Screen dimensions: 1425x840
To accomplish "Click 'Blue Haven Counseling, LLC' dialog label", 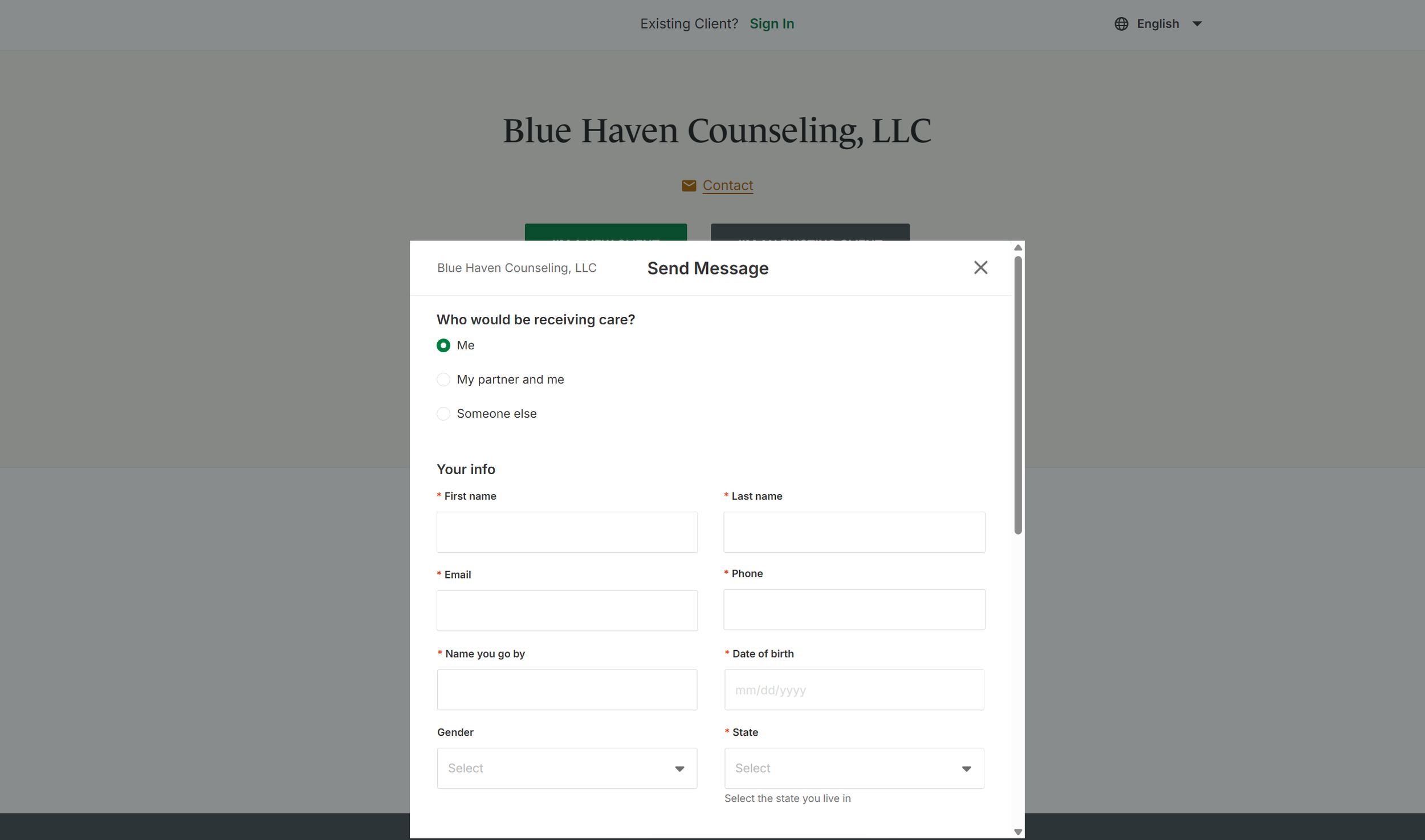I will click(x=516, y=268).
